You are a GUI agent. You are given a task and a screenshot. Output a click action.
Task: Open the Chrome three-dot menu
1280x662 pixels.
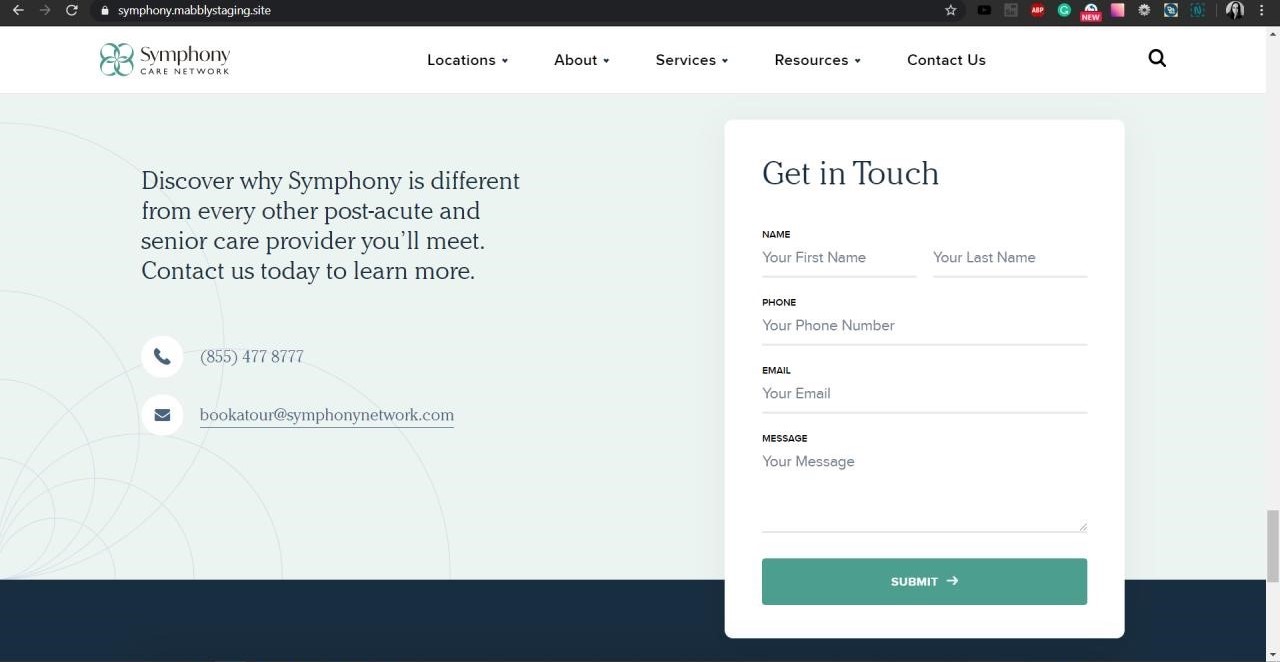1262,10
